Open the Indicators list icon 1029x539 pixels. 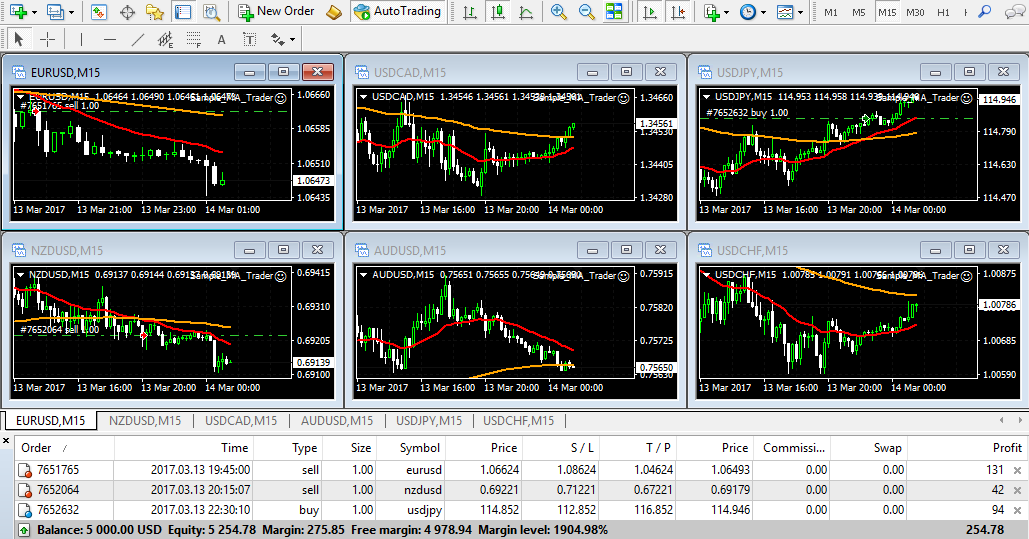coord(711,12)
